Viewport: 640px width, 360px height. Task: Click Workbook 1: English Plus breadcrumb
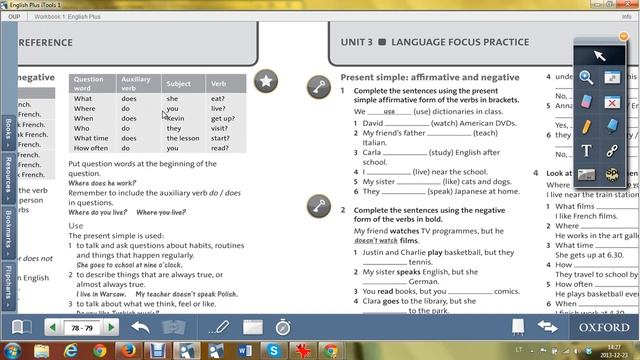(x=67, y=17)
